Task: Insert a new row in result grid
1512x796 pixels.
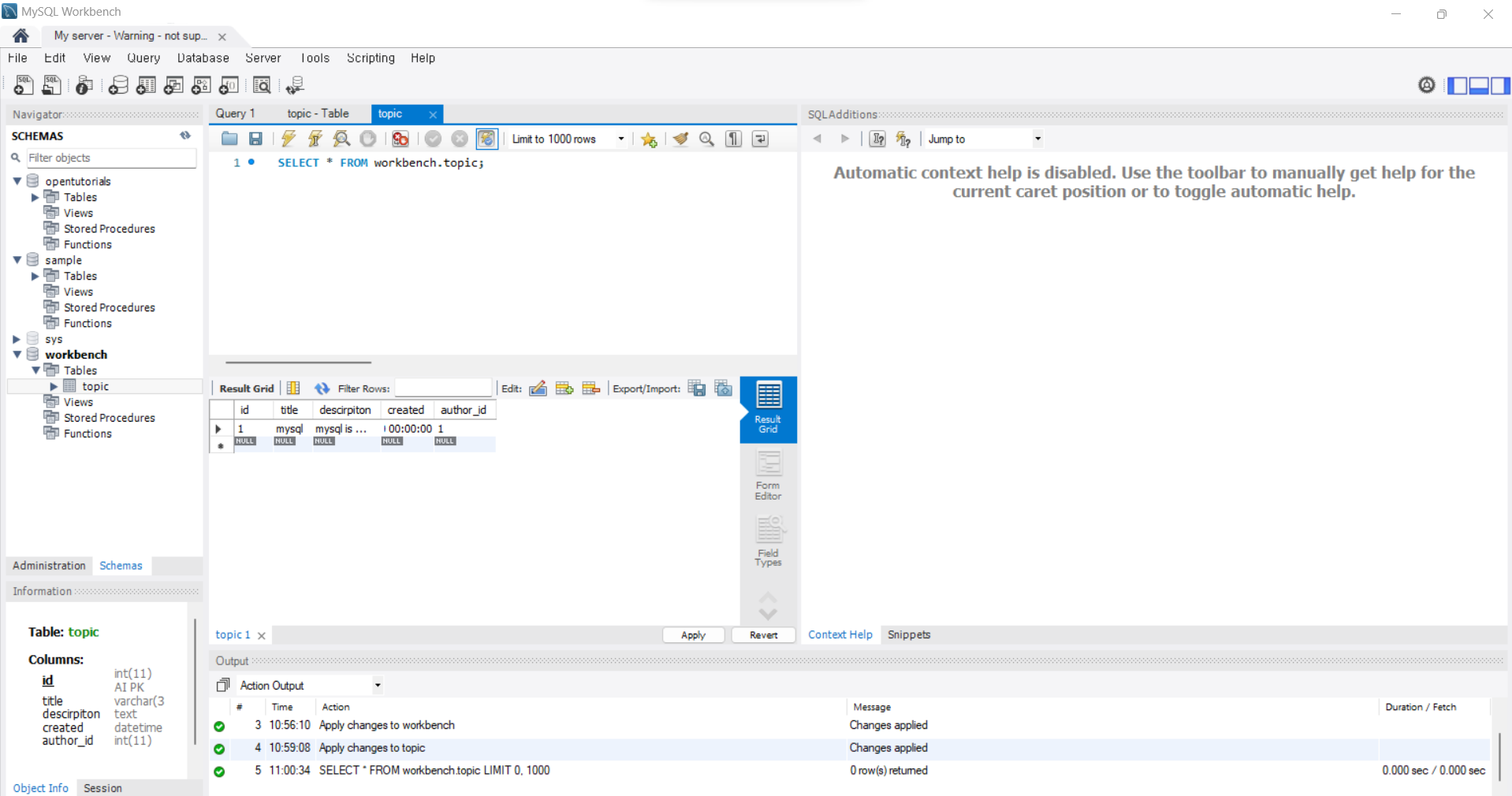Action: 564,388
